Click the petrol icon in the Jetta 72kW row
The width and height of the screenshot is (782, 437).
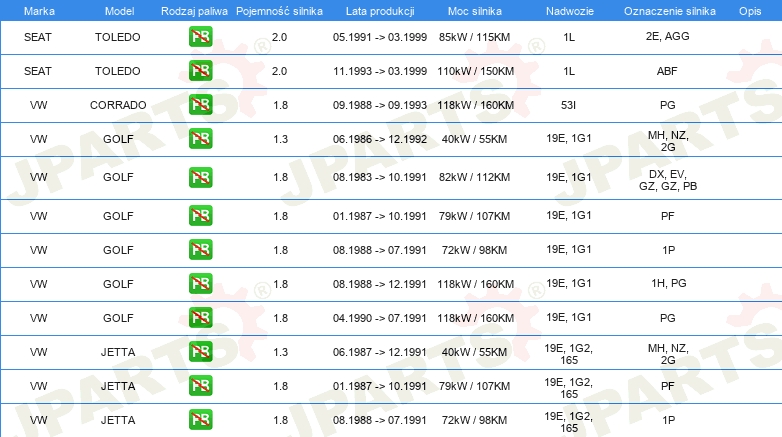(x=200, y=420)
